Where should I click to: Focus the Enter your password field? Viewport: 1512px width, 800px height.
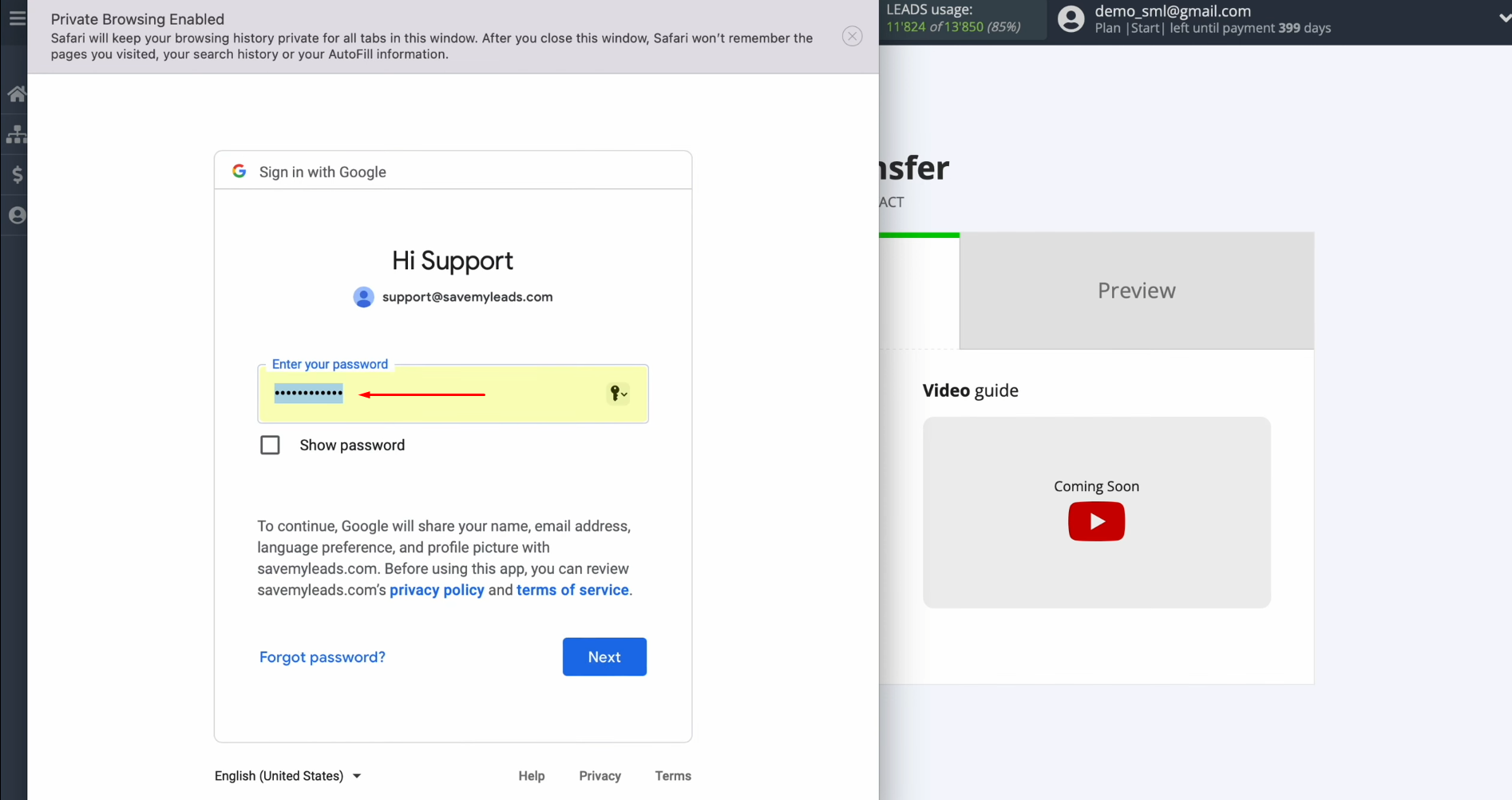point(453,394)
